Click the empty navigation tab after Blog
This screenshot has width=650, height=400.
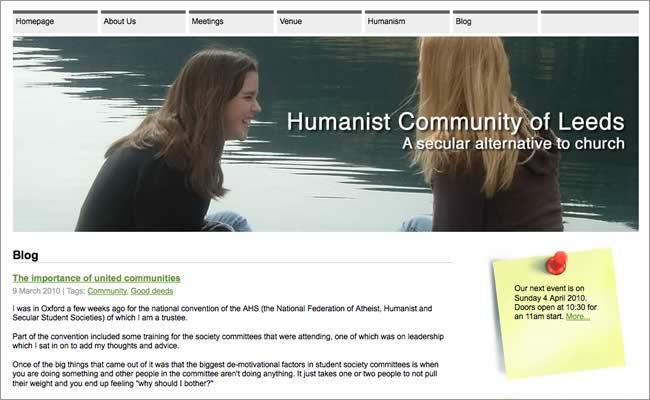589,21
